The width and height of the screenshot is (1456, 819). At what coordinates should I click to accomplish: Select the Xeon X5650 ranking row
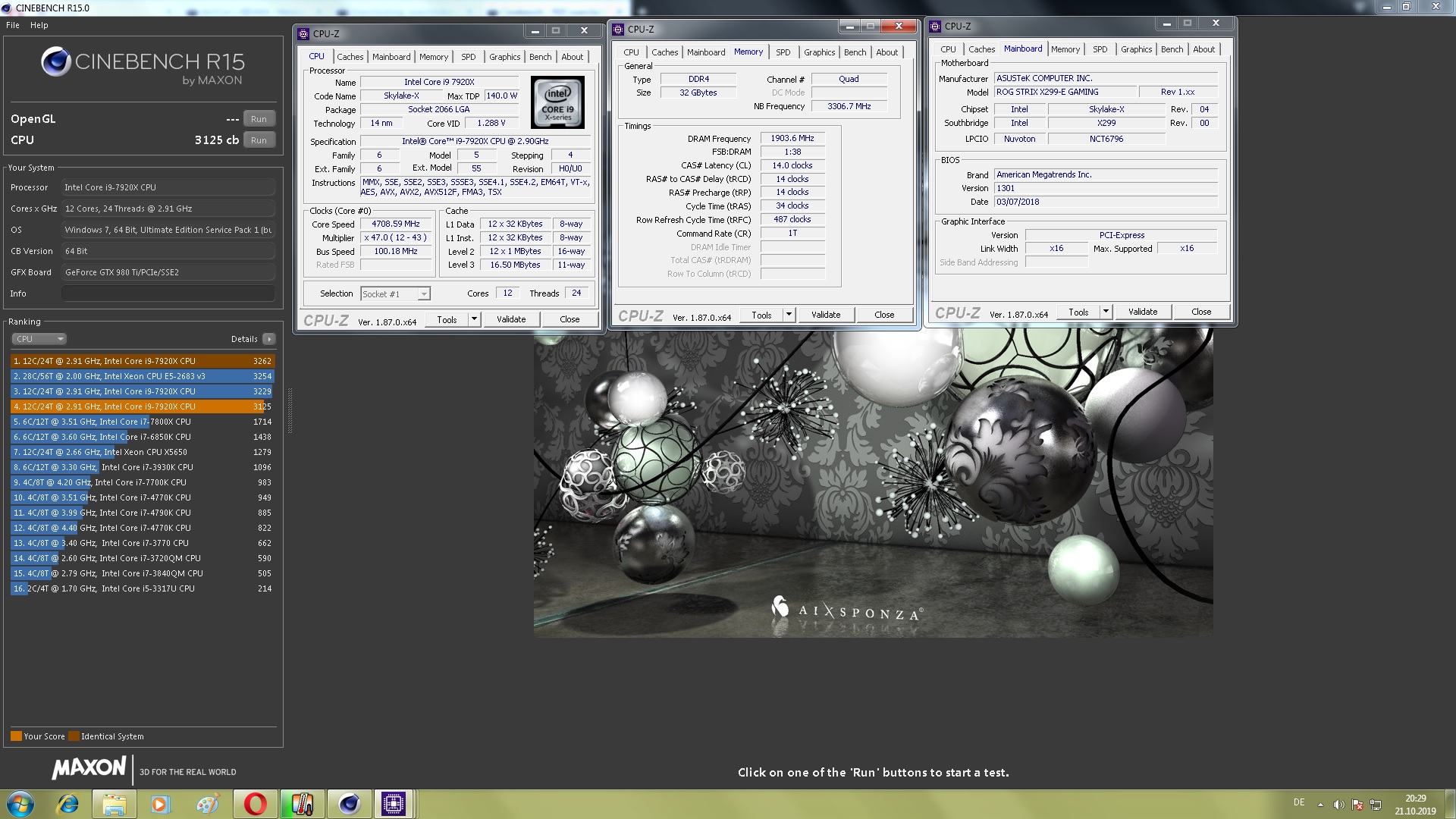point(143,452)
